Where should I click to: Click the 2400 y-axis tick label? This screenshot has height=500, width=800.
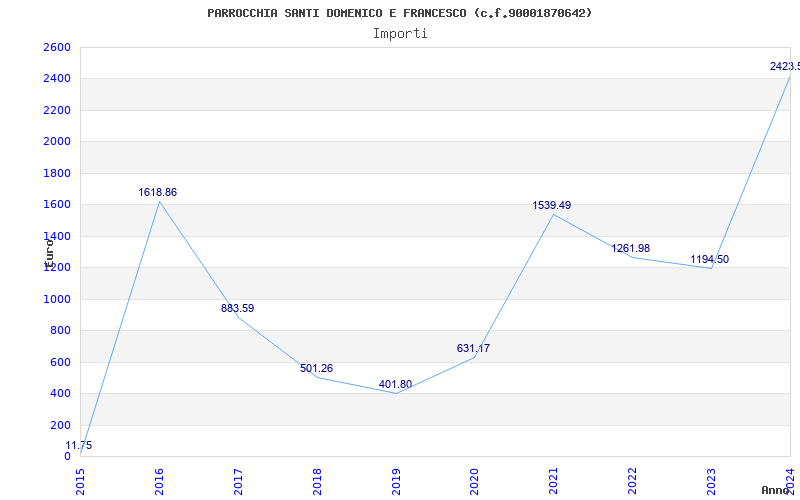pos(57,79)
